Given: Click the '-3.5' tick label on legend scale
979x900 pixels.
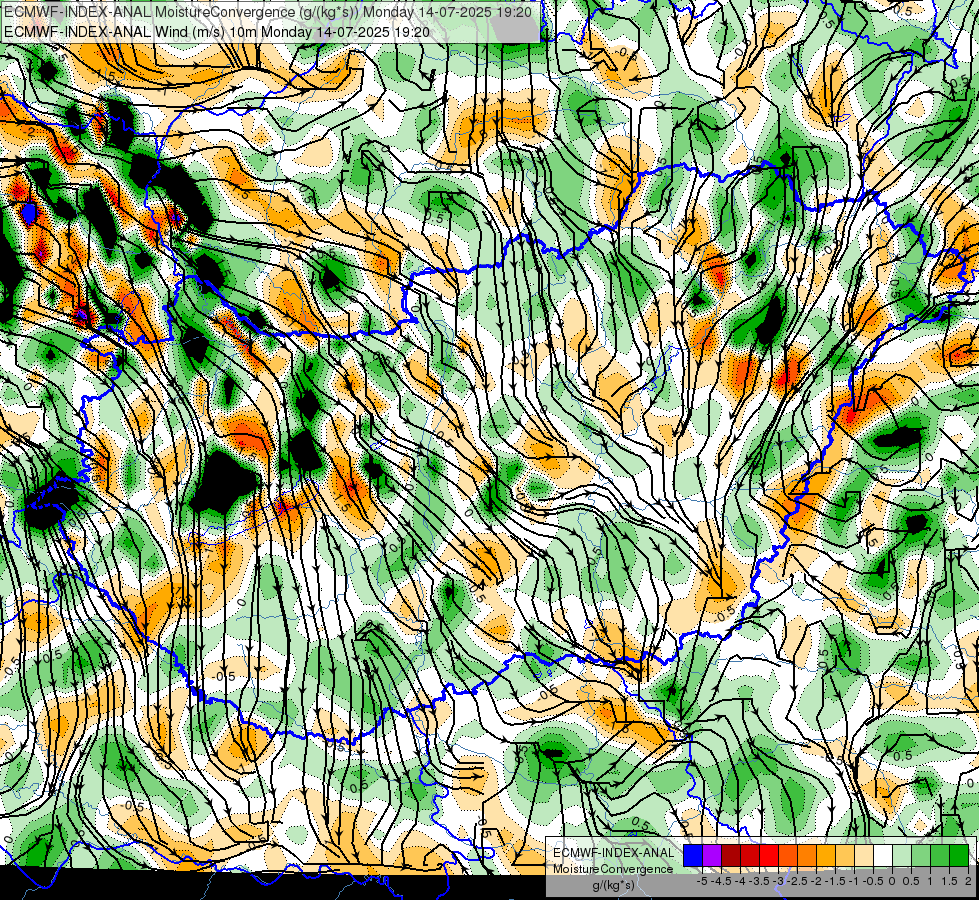Looking at the screenshot, I should click(x=759, y=881).
